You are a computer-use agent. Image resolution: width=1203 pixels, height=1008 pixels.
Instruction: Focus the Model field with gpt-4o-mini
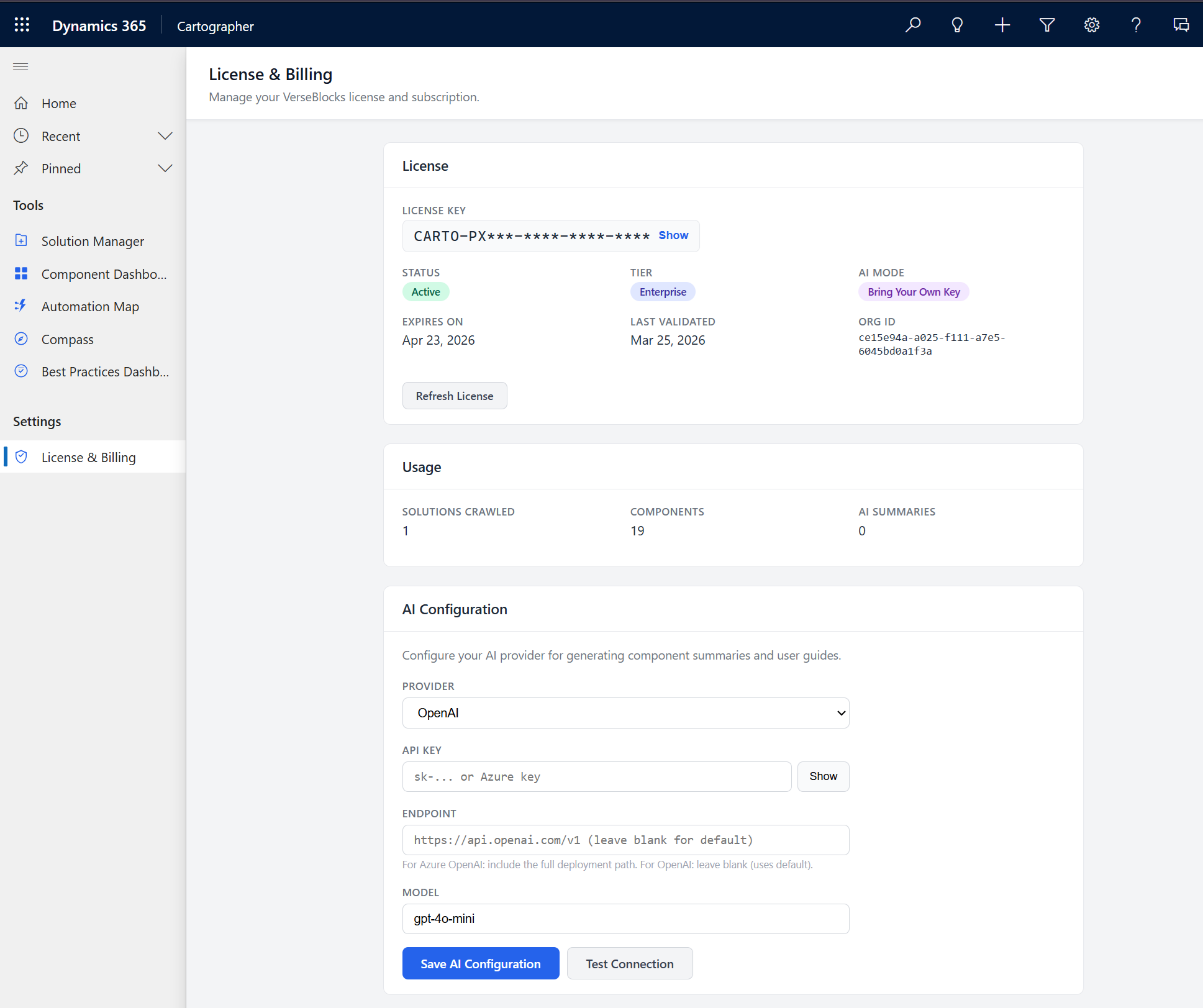[x=625, y=919]
